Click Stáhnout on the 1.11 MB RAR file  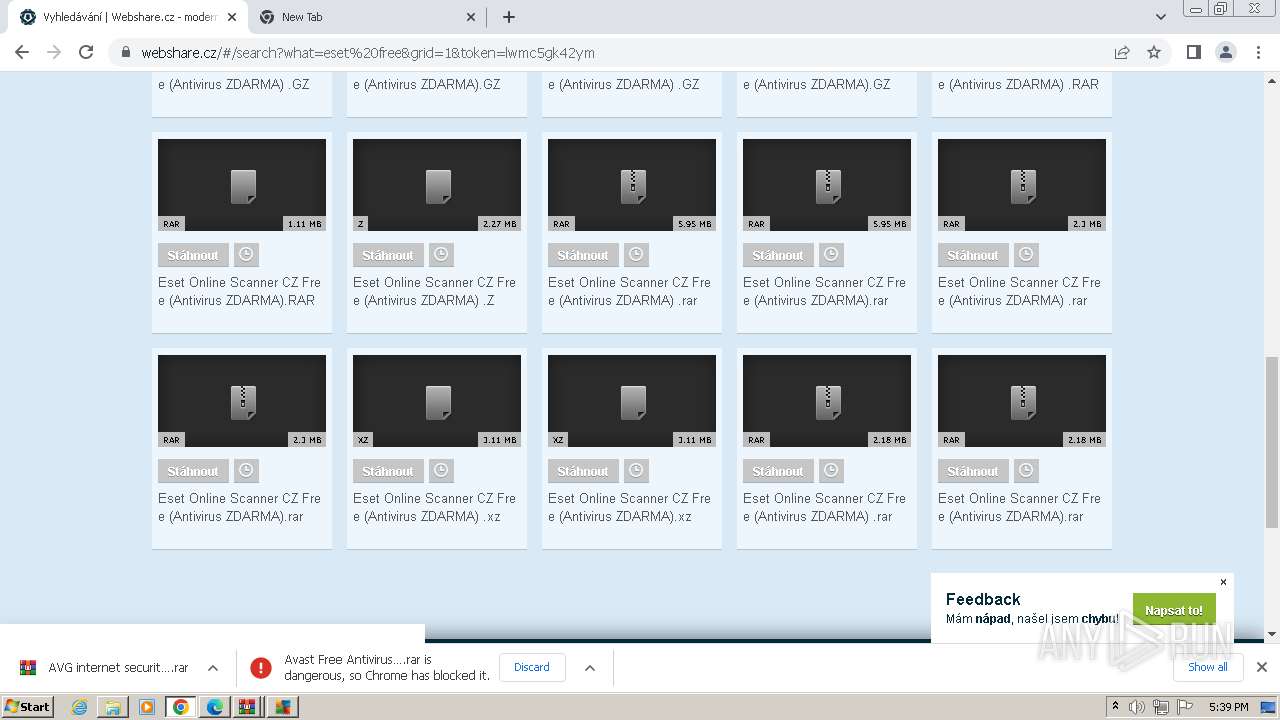[193, 255]
